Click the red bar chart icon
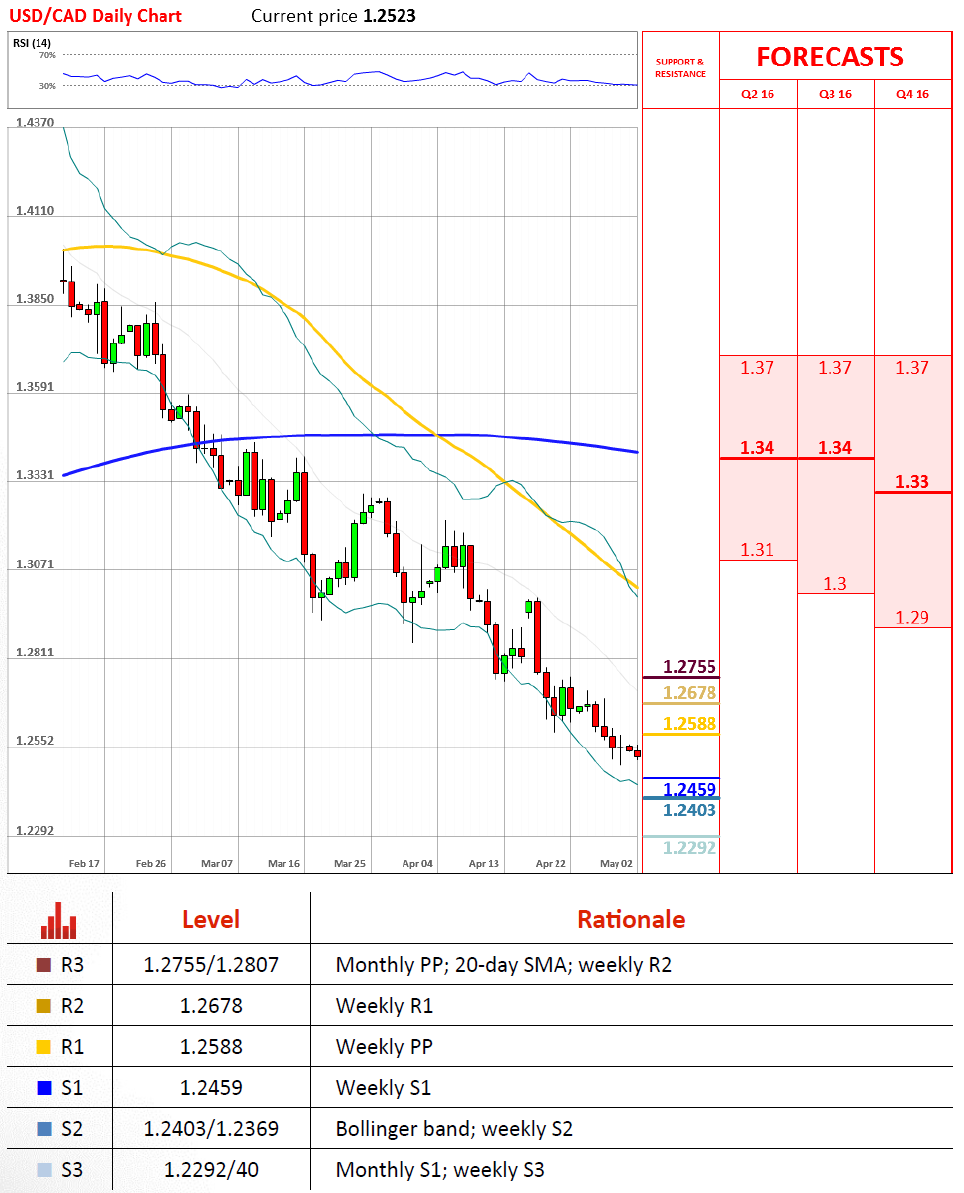Viewport: 964px width, 1193px height. pos(59,921)
